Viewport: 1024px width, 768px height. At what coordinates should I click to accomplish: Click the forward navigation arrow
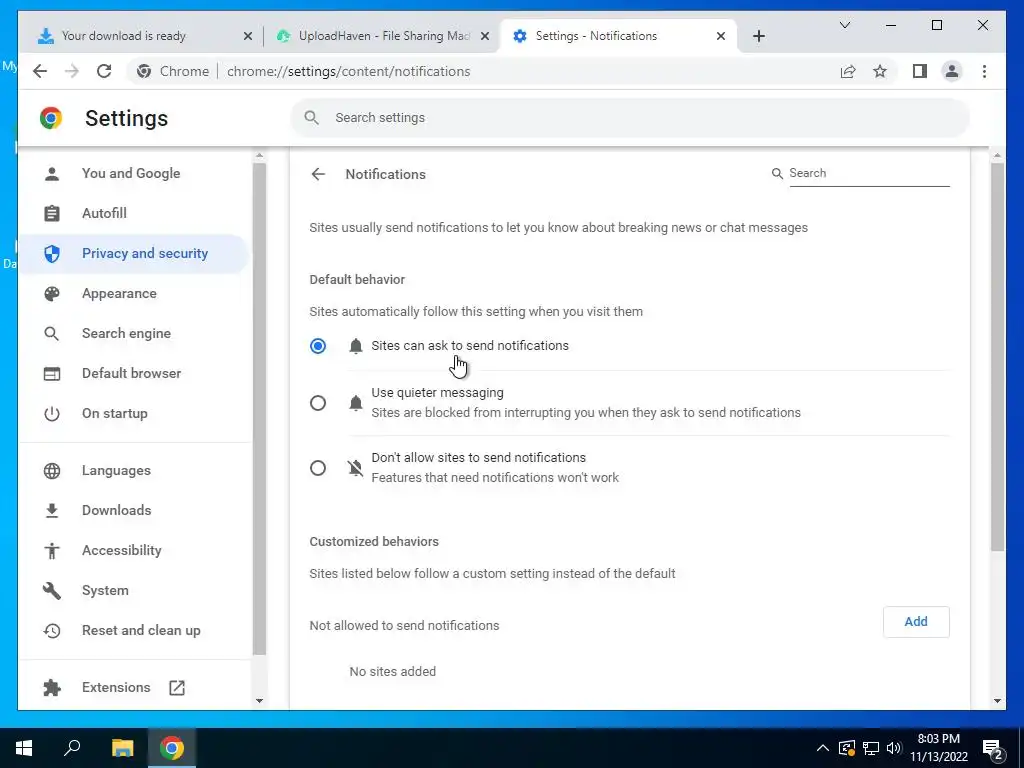(72, 71)
